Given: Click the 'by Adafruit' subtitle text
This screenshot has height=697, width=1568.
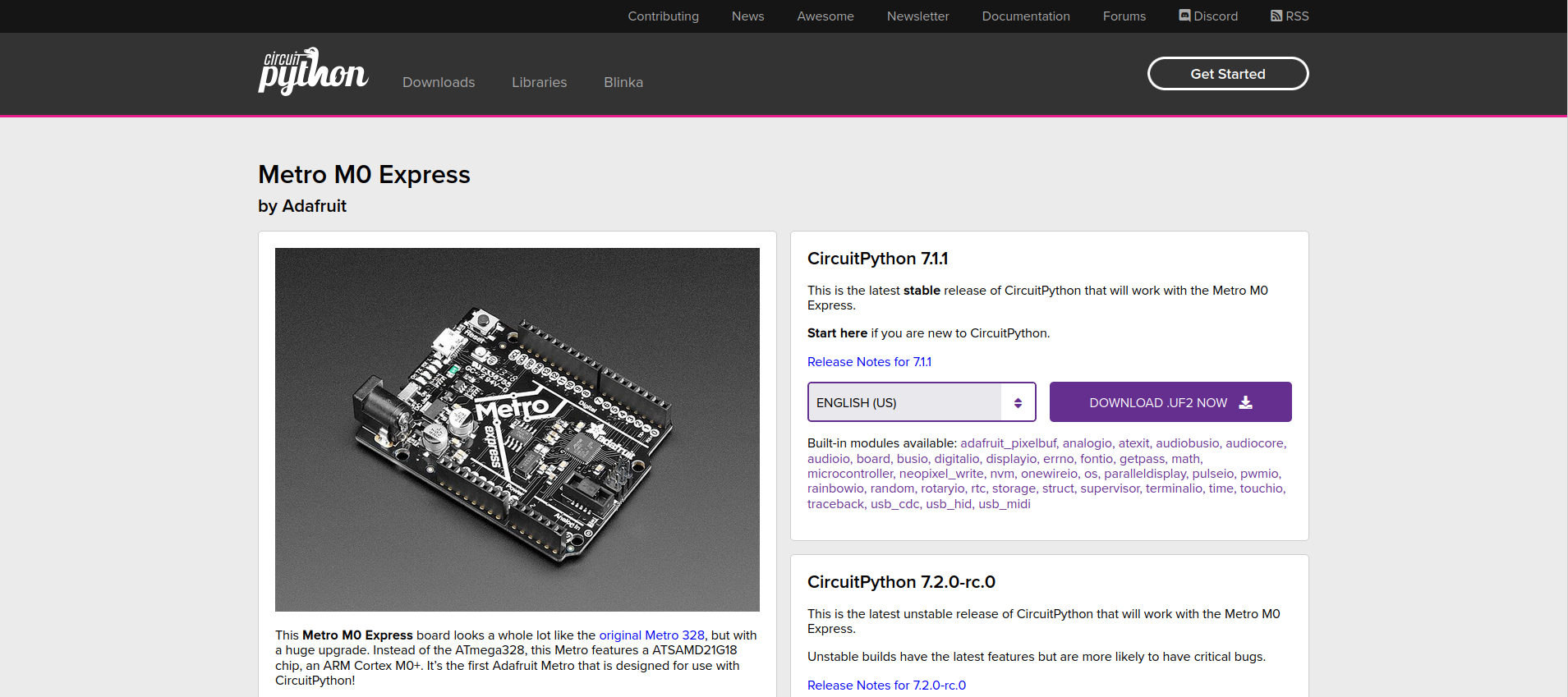Looking at the screenshot, I should pos(302,206).
